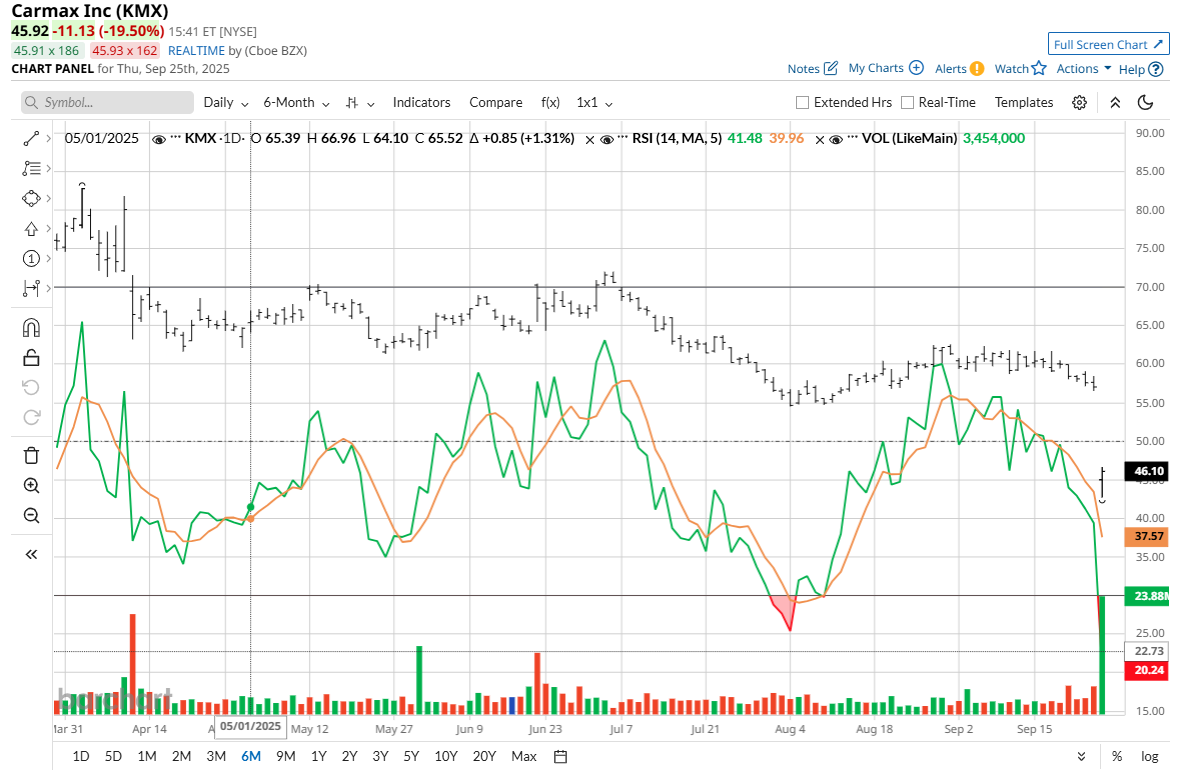This screenshot has width=1201, height=772.
Task: Select the 20Y time range button
Action: 484,756
